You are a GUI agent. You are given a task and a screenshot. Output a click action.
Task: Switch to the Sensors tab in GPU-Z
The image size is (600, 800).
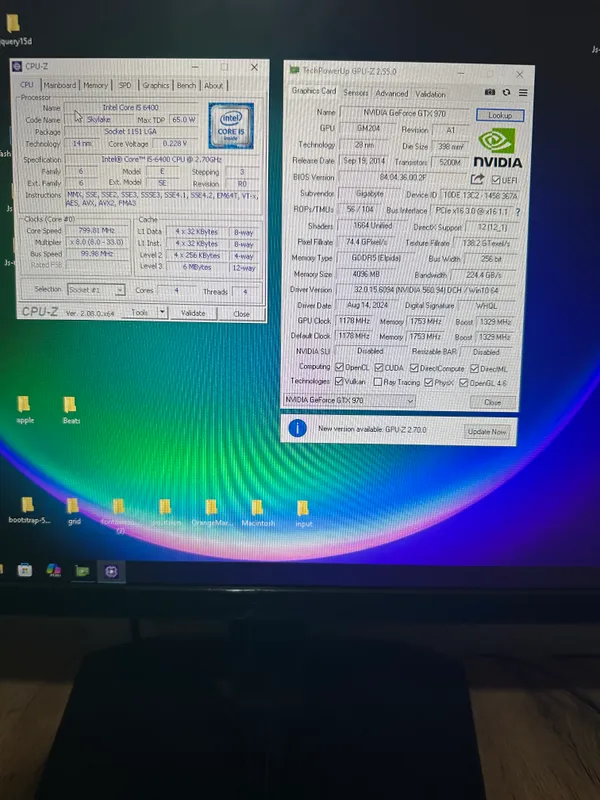pos(356,92)
